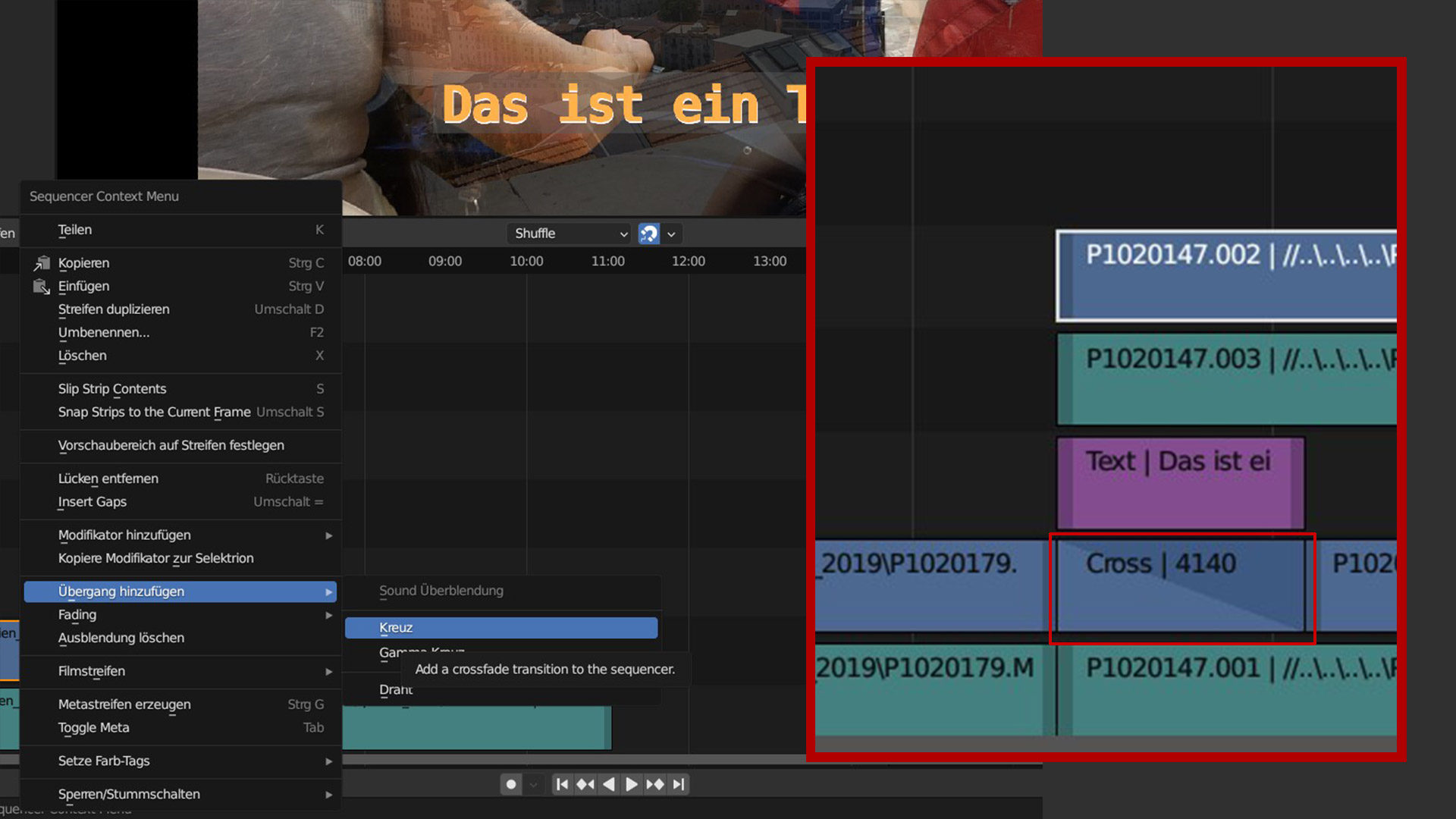This screenshot has height=819, width=1456.
Task: Toggle the snapping magnet icon
Action: click(648, 234)
